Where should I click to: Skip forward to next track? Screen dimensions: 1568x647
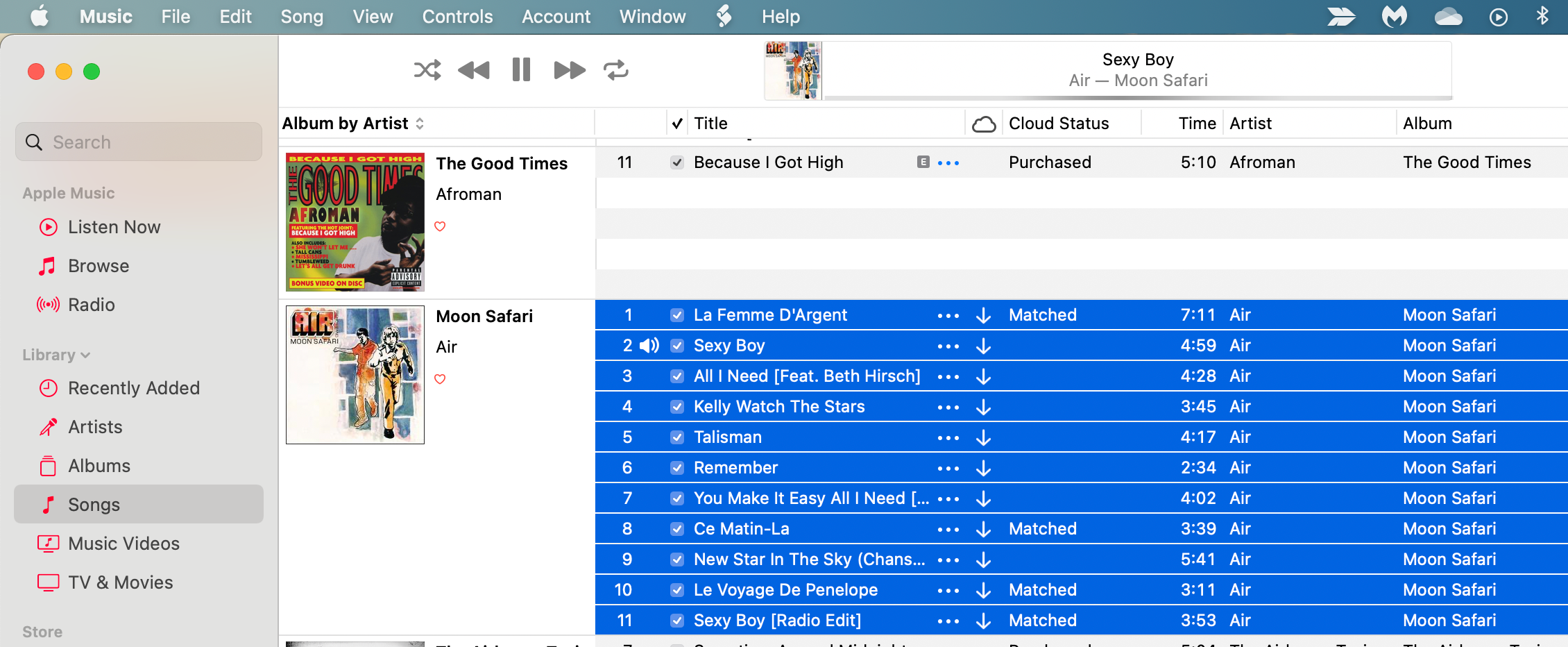pyautogui.click(x=570, y=70)
